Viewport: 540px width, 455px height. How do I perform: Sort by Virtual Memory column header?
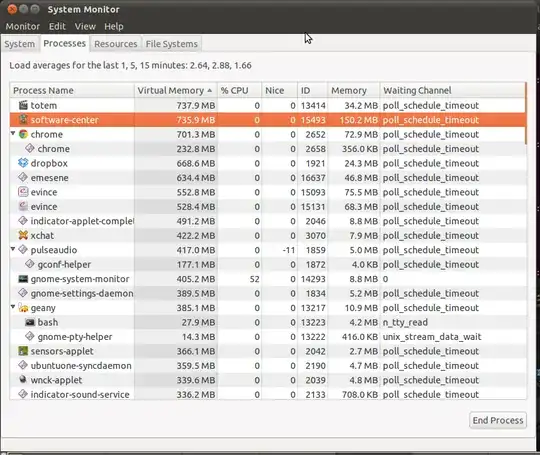(x=176, y=90)
